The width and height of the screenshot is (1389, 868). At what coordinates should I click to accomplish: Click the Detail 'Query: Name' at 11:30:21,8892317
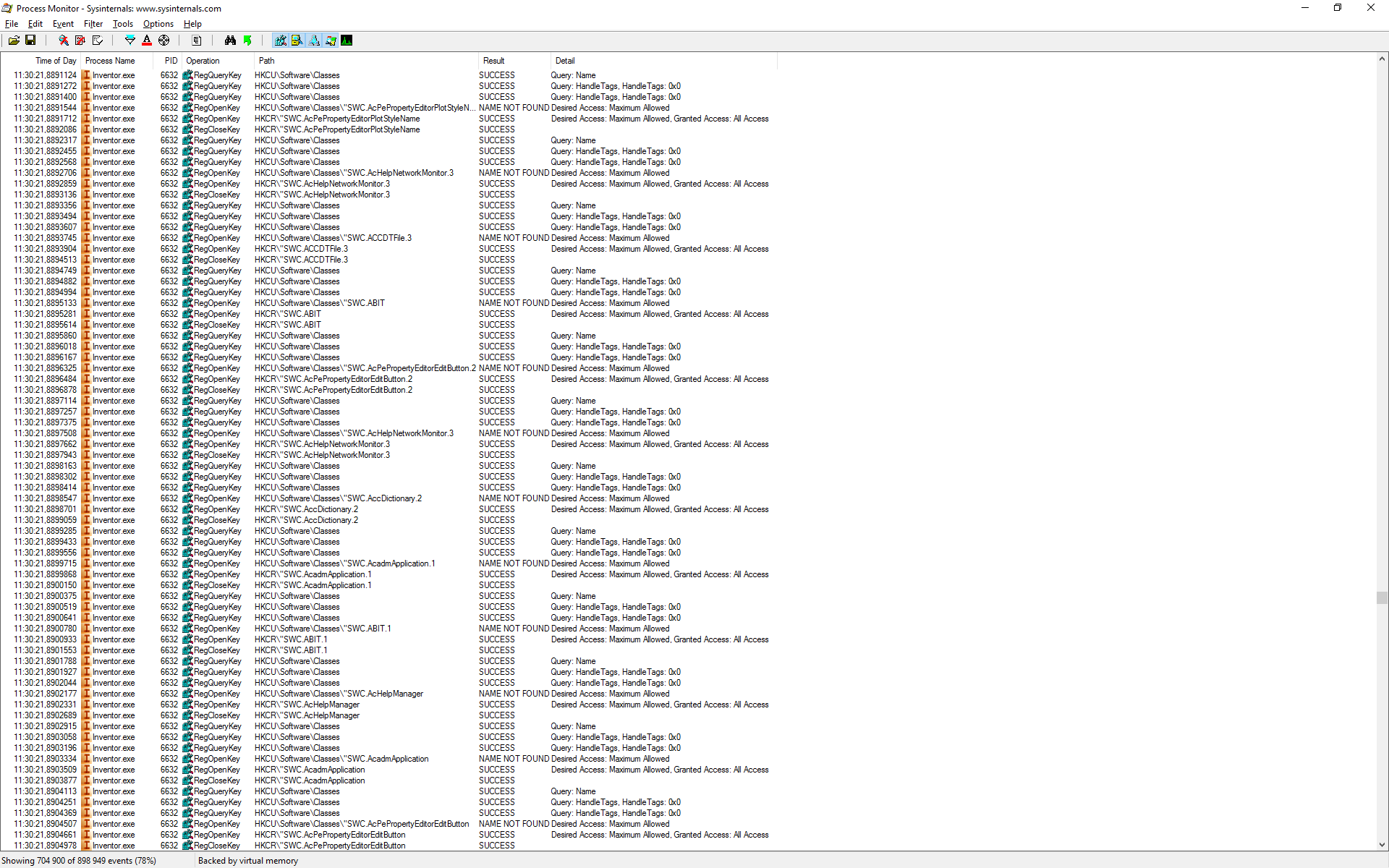[x=573, y=140]
